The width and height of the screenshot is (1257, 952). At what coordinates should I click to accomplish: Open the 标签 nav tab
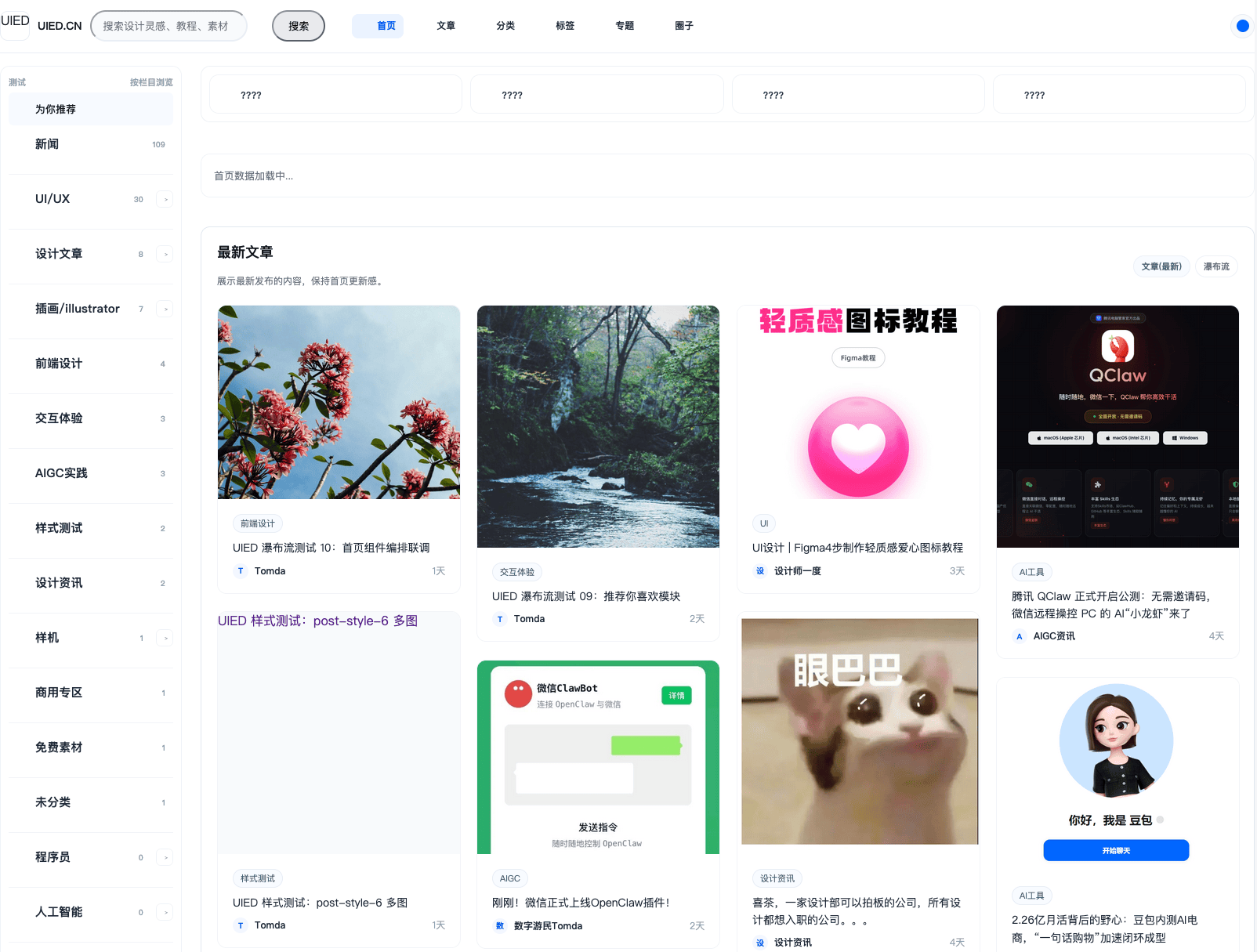click(565, 26)
